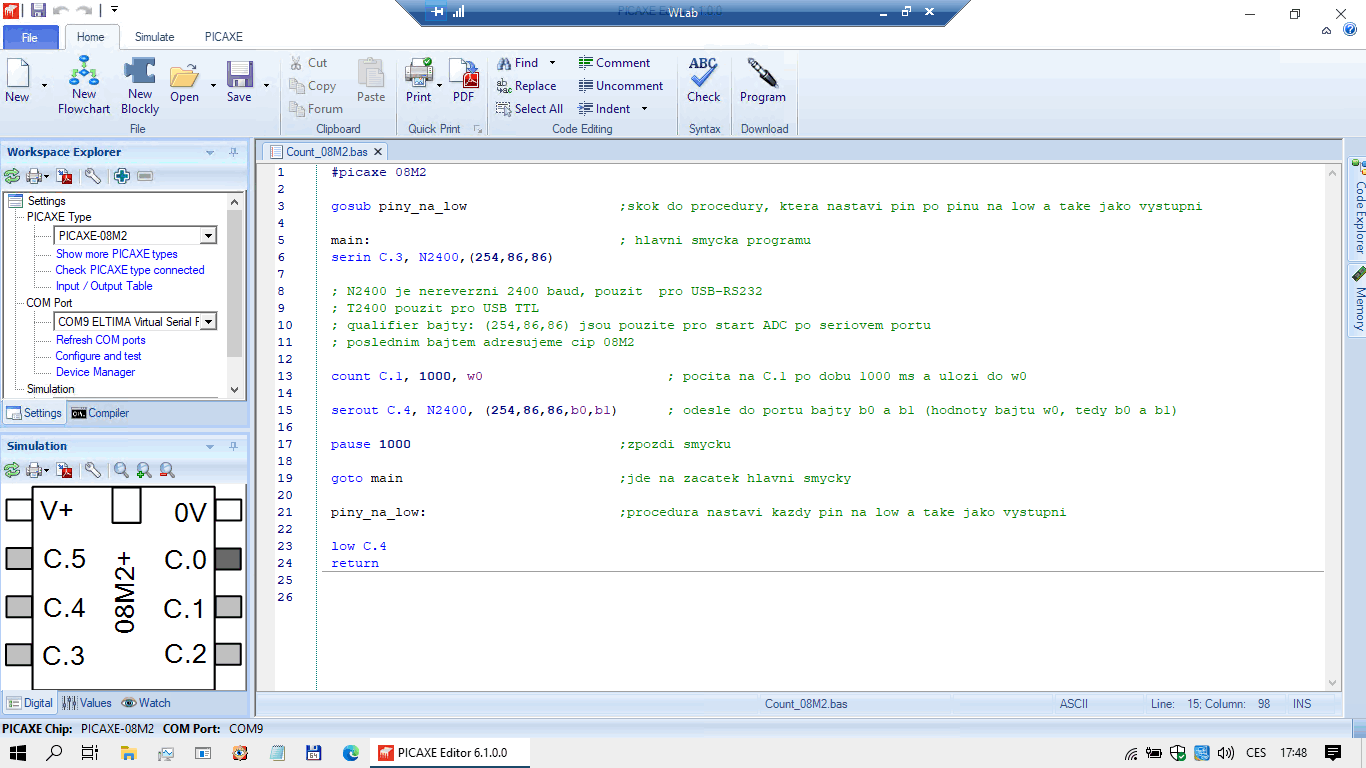This screenshot has height=768, width=1366.
Task: Toggle simulation pin C.2 state
Action: [x=228, y=655]
